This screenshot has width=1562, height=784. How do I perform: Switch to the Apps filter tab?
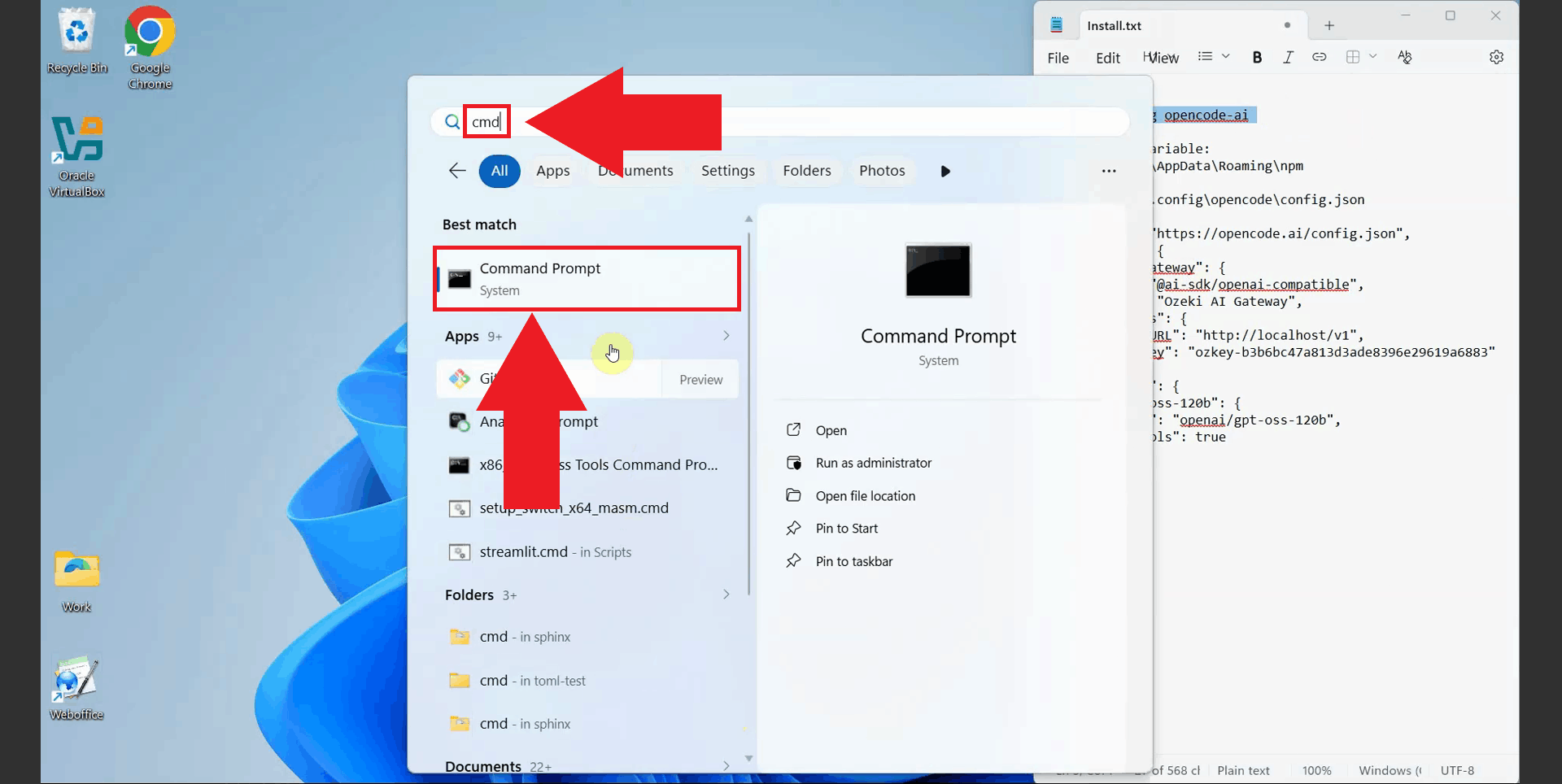coord(552,171)
